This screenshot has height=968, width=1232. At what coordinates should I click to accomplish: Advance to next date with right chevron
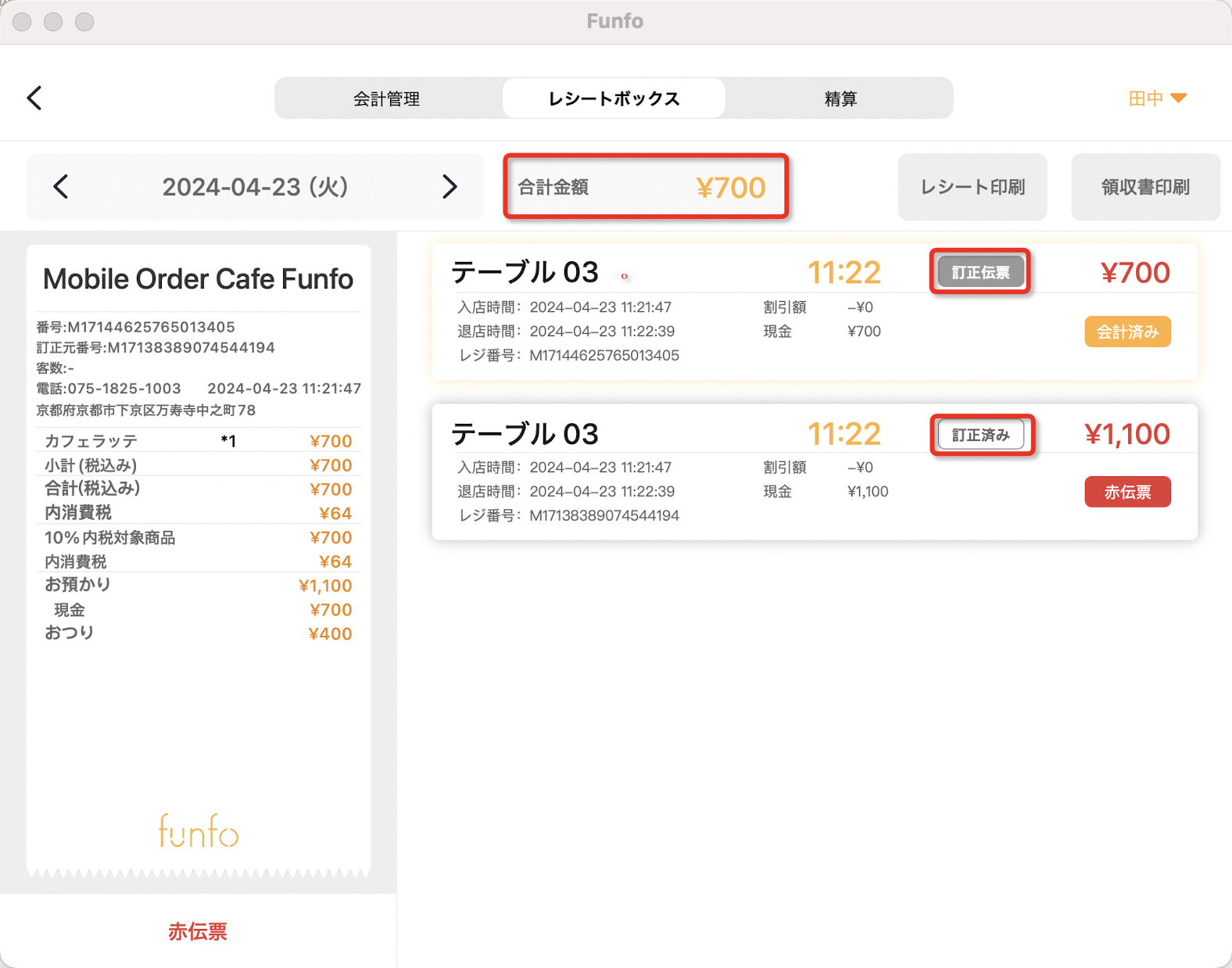(x=449, y=187)
